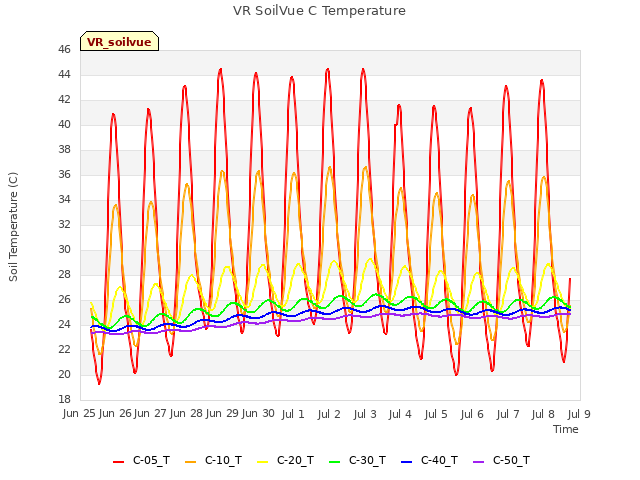Click the Jul 5 x-axis tick label
640x480 pixels.
tap(436, 414)
